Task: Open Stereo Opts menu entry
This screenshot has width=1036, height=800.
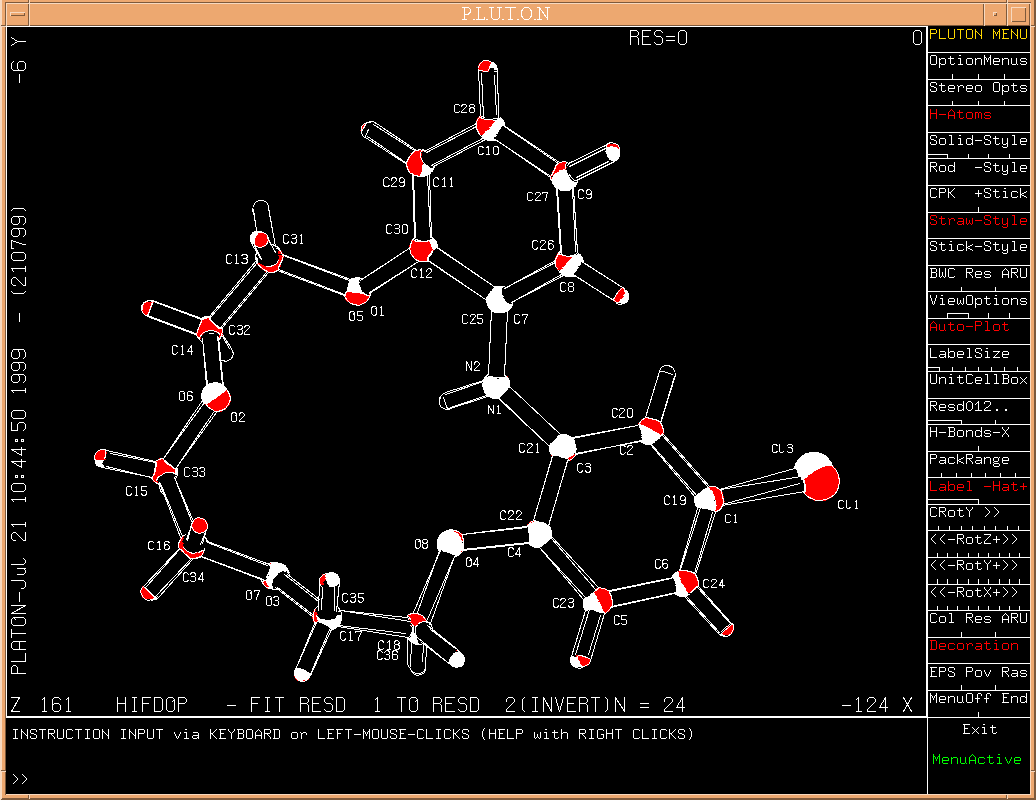Action: point(977,88)
